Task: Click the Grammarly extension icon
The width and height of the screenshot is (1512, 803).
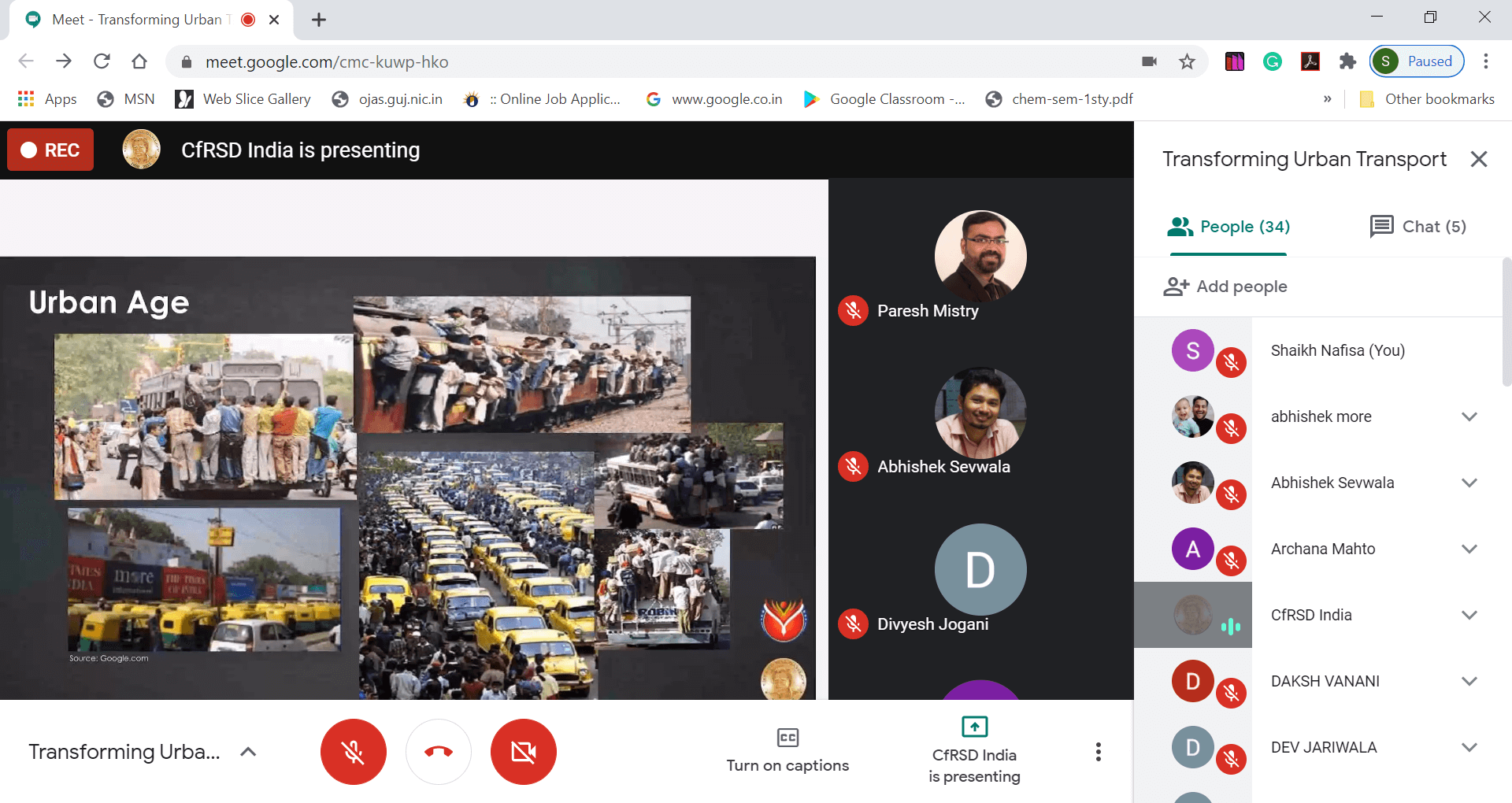Action: pos(1272,61)
